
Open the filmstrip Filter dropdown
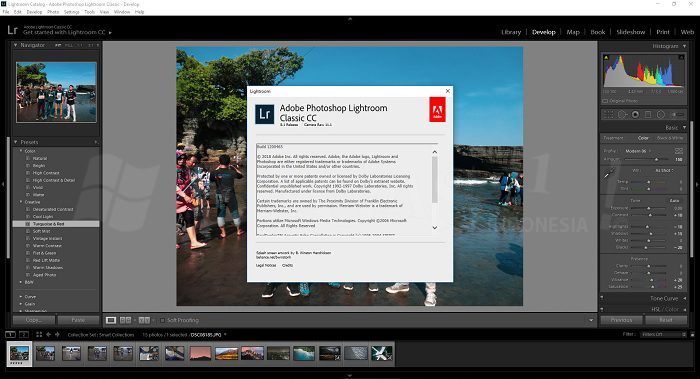(663, 334)
